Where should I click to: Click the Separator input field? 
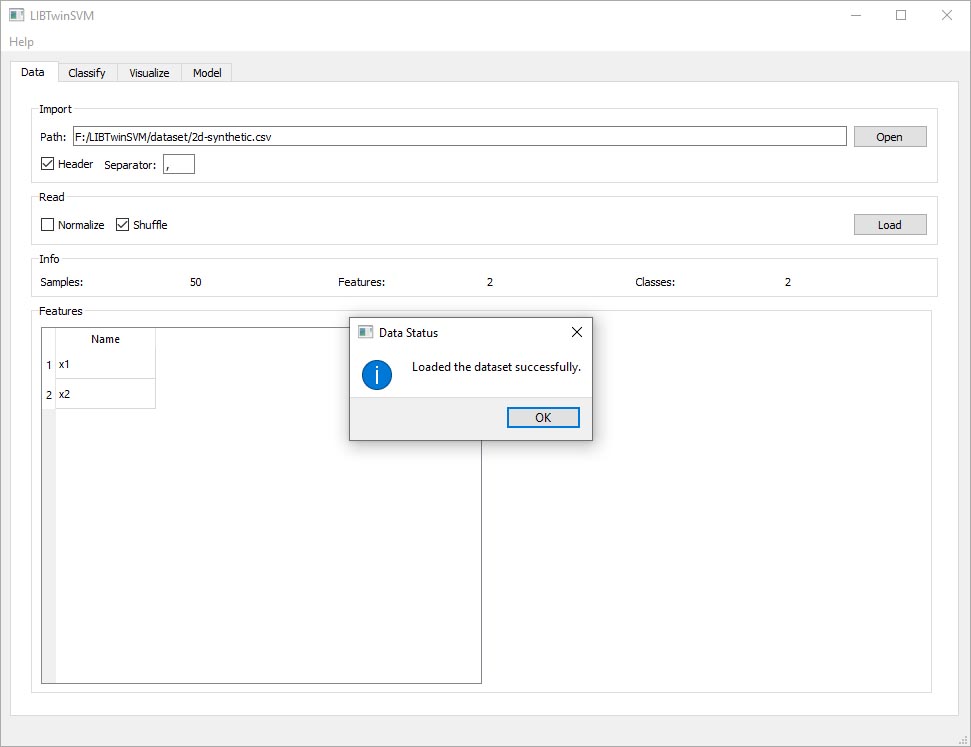pyautogui.click(x=179, y=164)
